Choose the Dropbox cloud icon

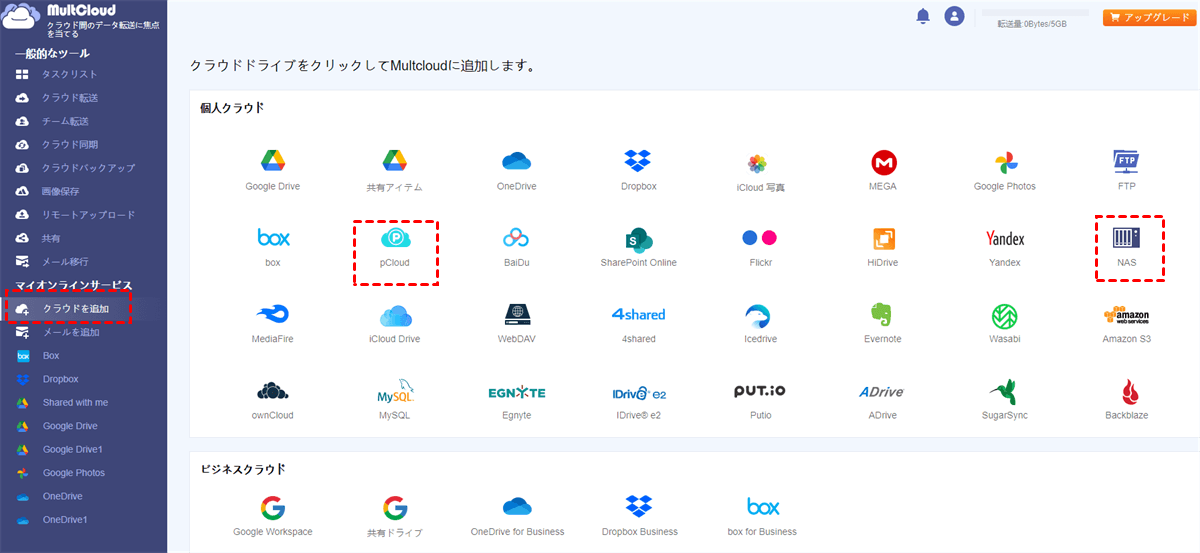point(638,170)
